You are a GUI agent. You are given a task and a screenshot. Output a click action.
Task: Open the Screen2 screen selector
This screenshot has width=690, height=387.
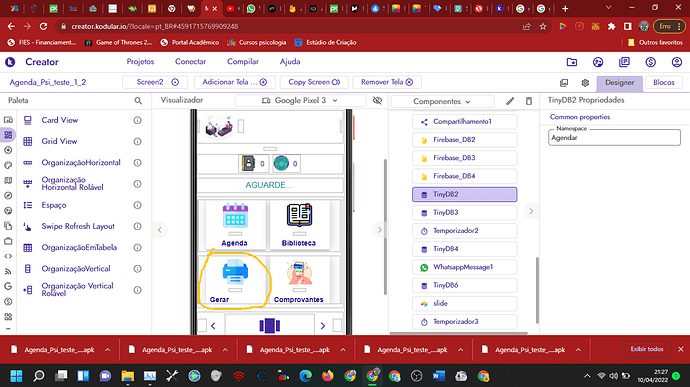click(x=155, y=82)
